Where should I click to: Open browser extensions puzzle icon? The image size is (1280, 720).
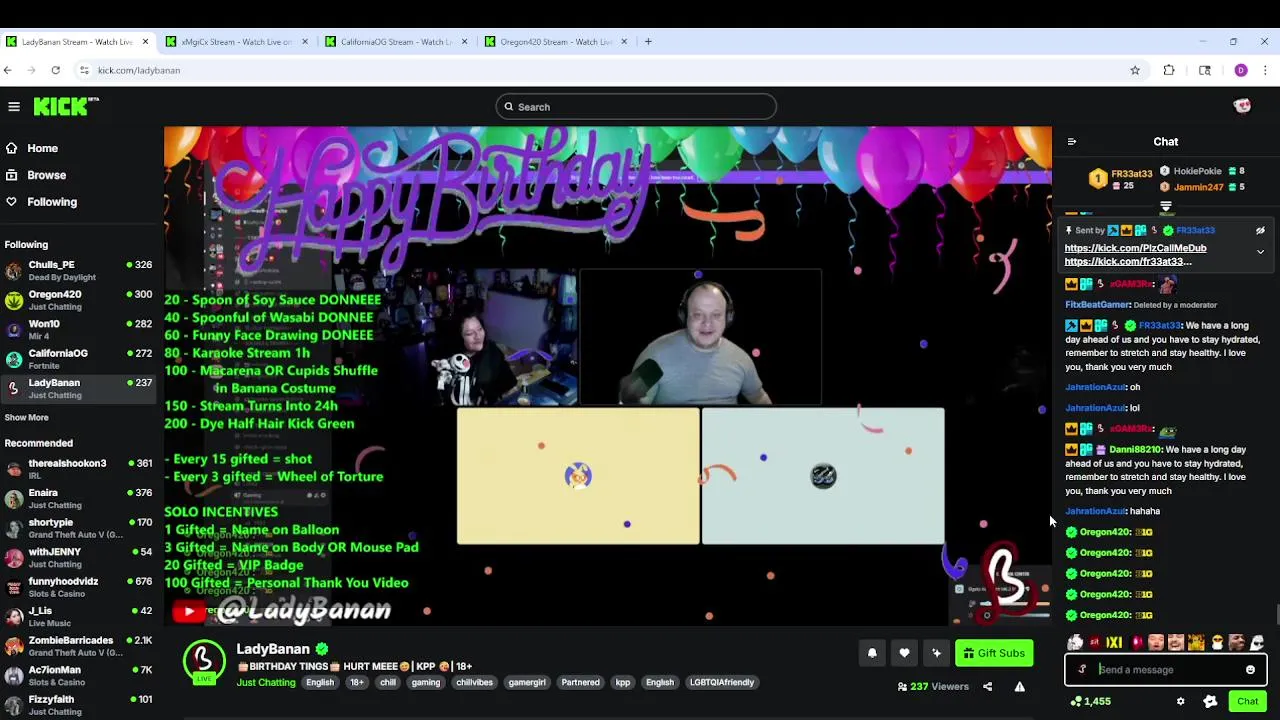pos(1169,70)
